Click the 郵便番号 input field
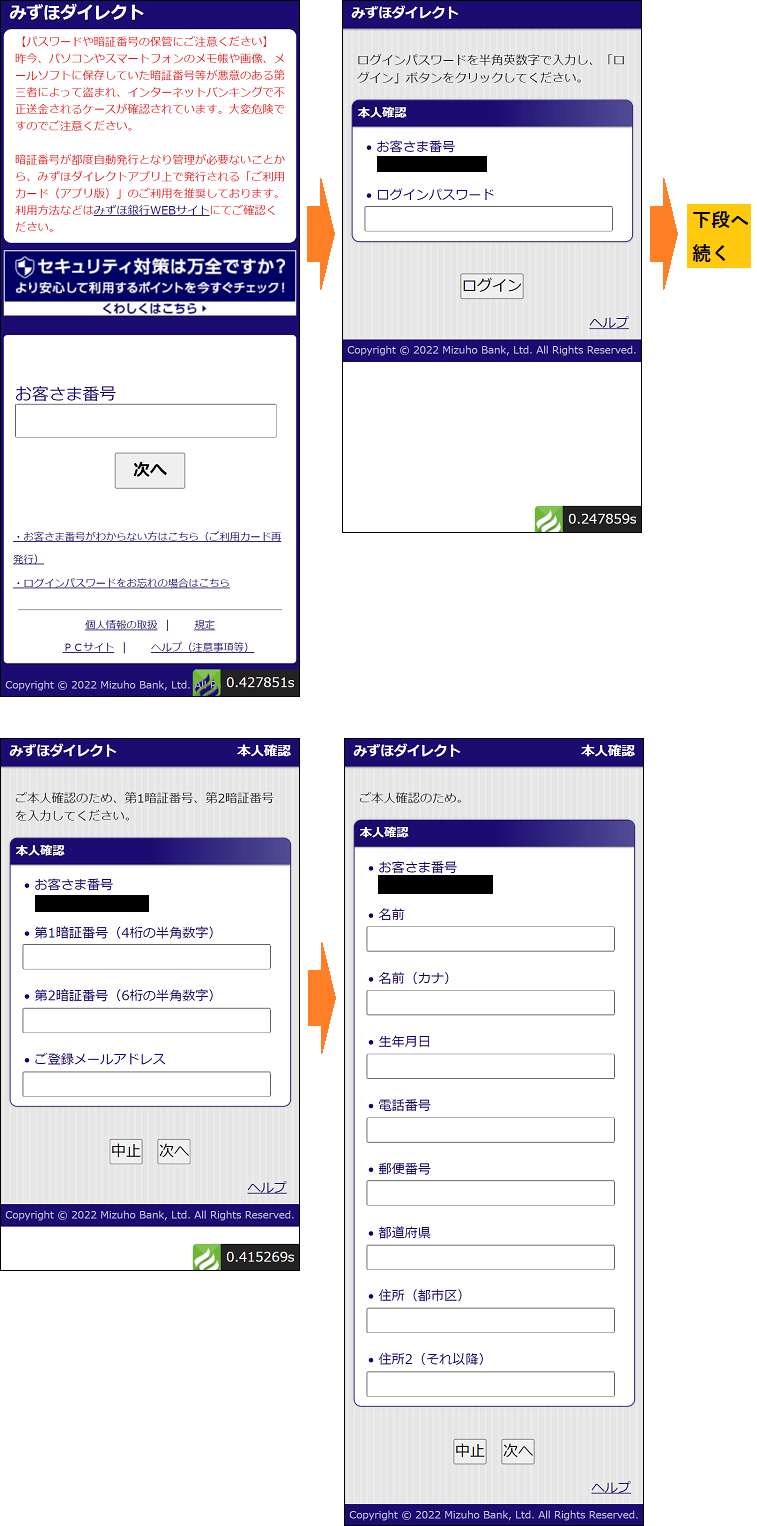Image resolution: width=757 pixels, height=1526 pixels. (x=490, y=1193)
